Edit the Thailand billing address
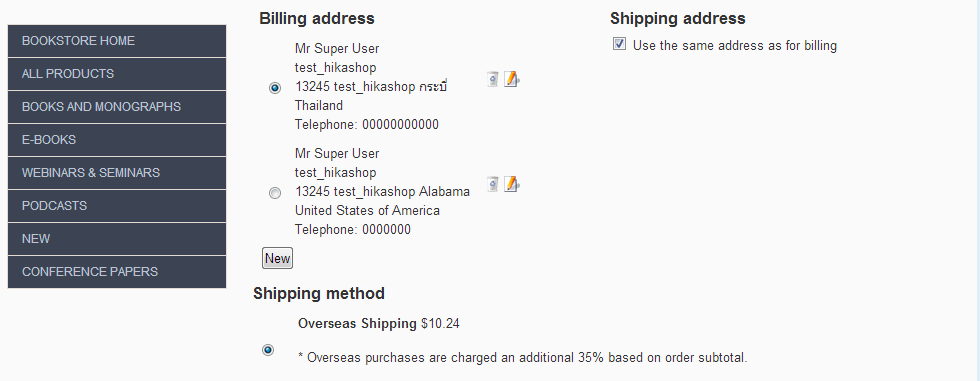 click(512, 79)
